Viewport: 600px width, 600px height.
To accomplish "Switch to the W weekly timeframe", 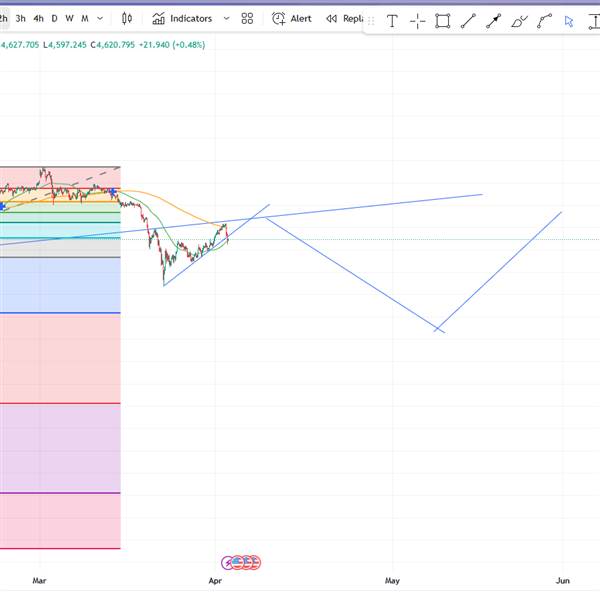I will 69,18.
